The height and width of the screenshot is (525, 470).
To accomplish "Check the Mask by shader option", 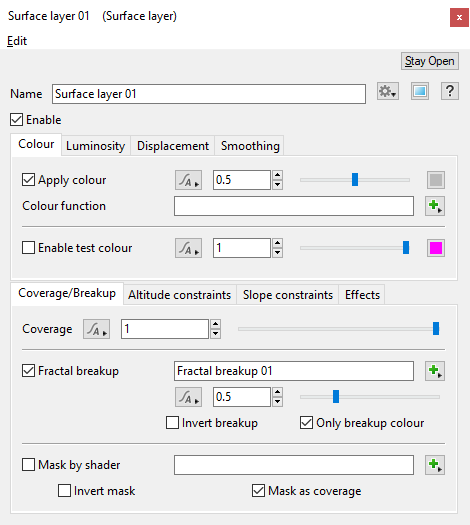I will pos(28,465).
